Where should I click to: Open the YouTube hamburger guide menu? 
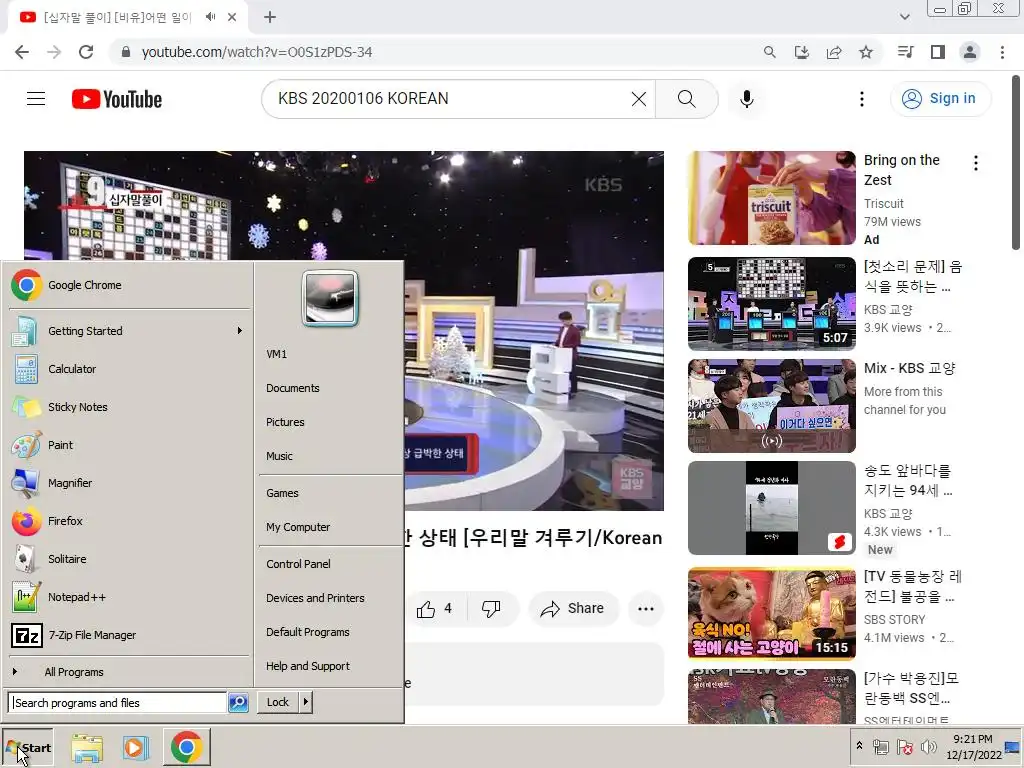[x=36, y=99]
